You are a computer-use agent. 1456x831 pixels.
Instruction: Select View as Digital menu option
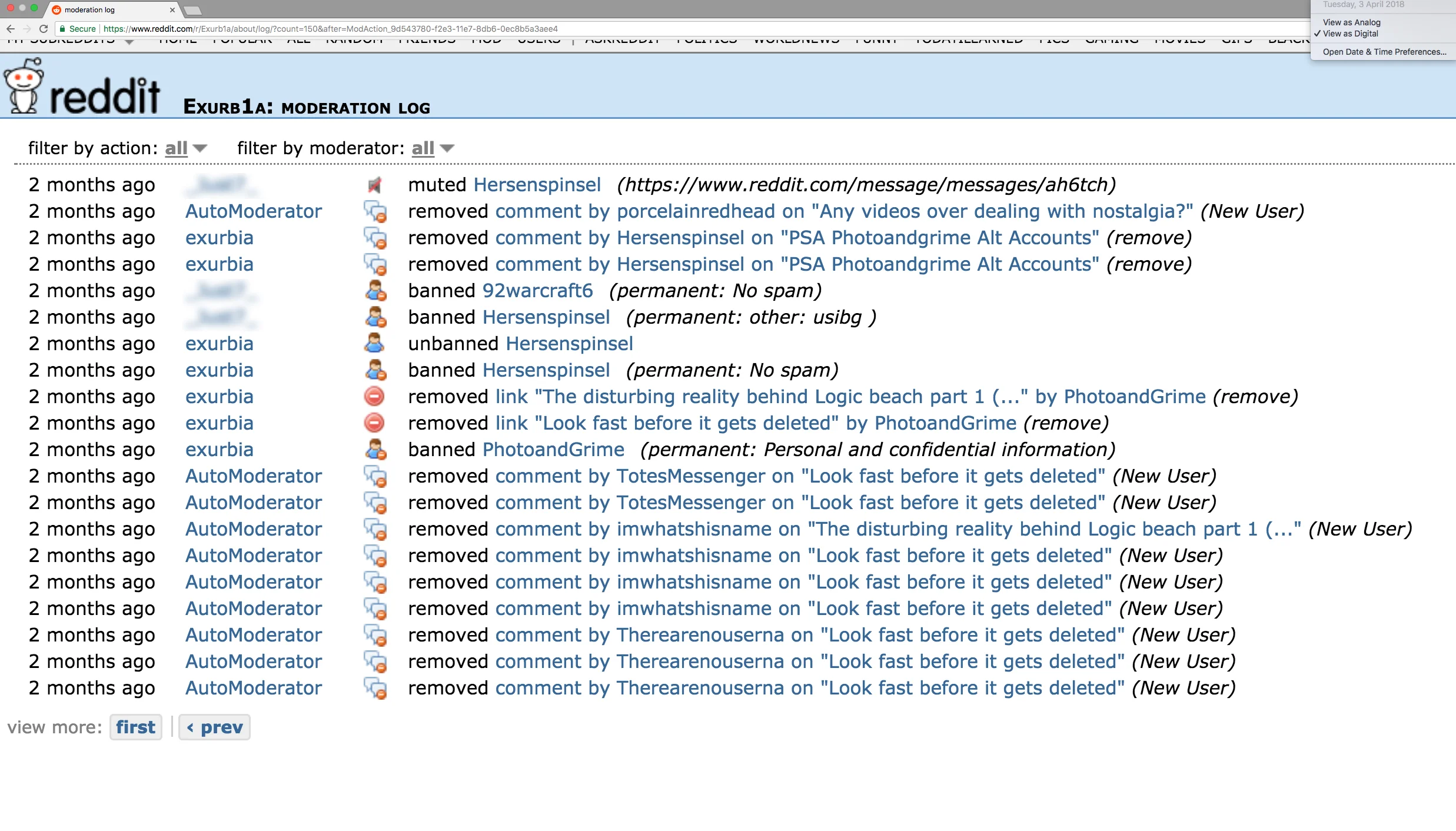1350,34
